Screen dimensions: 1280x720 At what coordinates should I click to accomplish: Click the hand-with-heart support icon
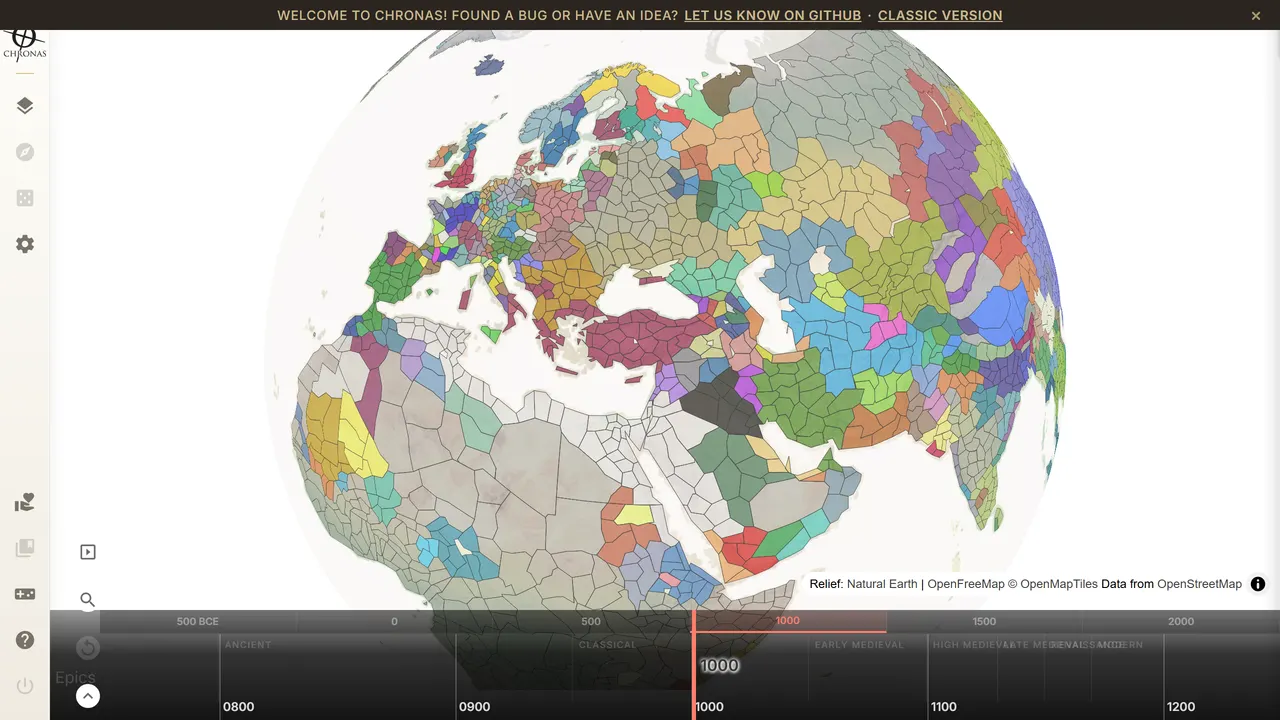25,502
